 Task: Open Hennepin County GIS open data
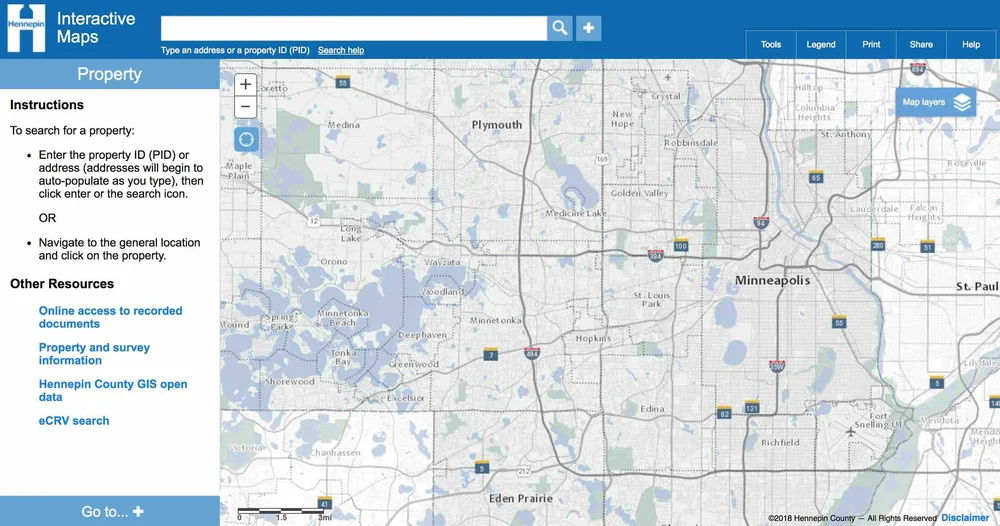pos(113,390)
